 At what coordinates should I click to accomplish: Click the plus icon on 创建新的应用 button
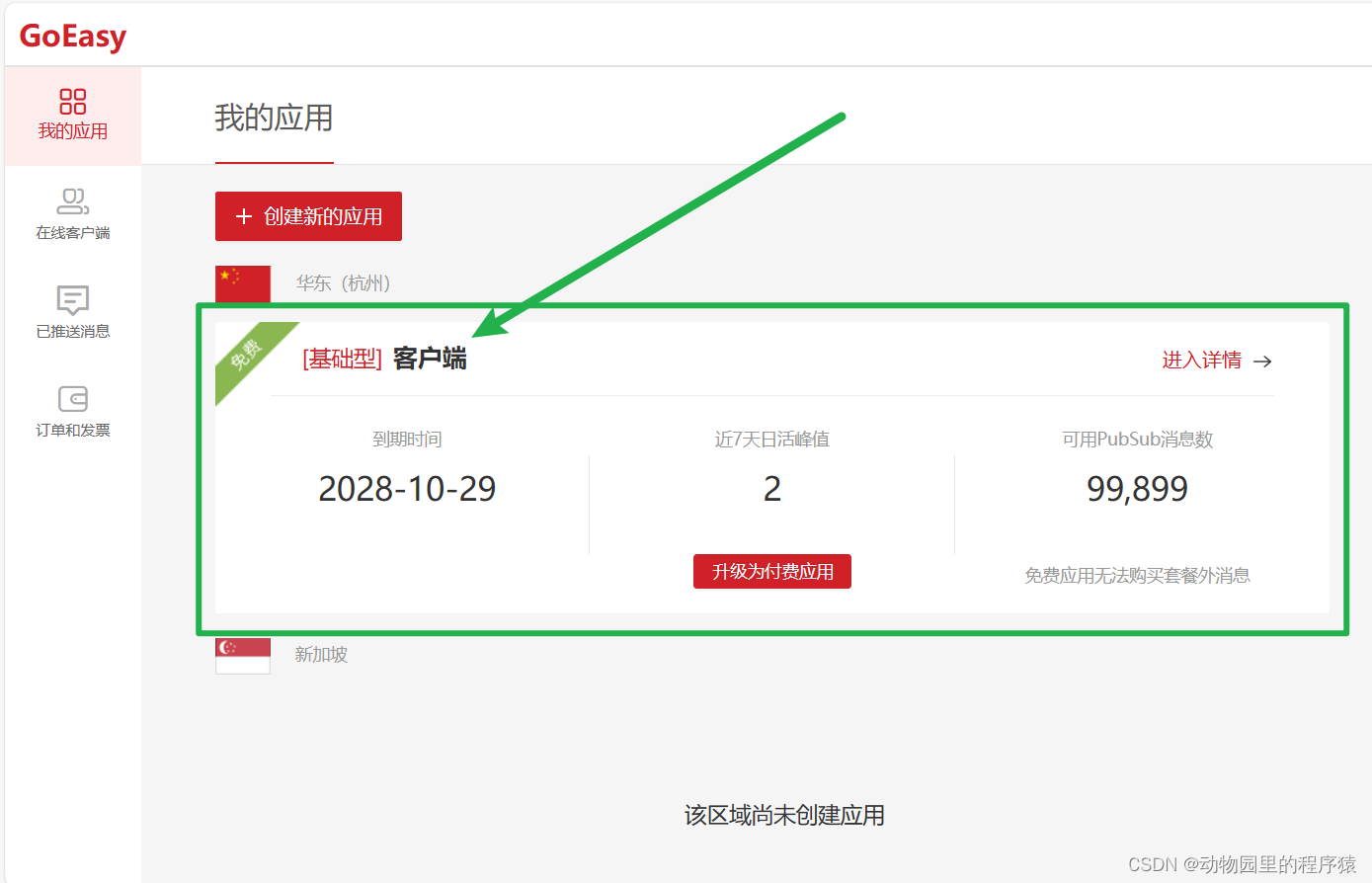click(x=246, y=216)
